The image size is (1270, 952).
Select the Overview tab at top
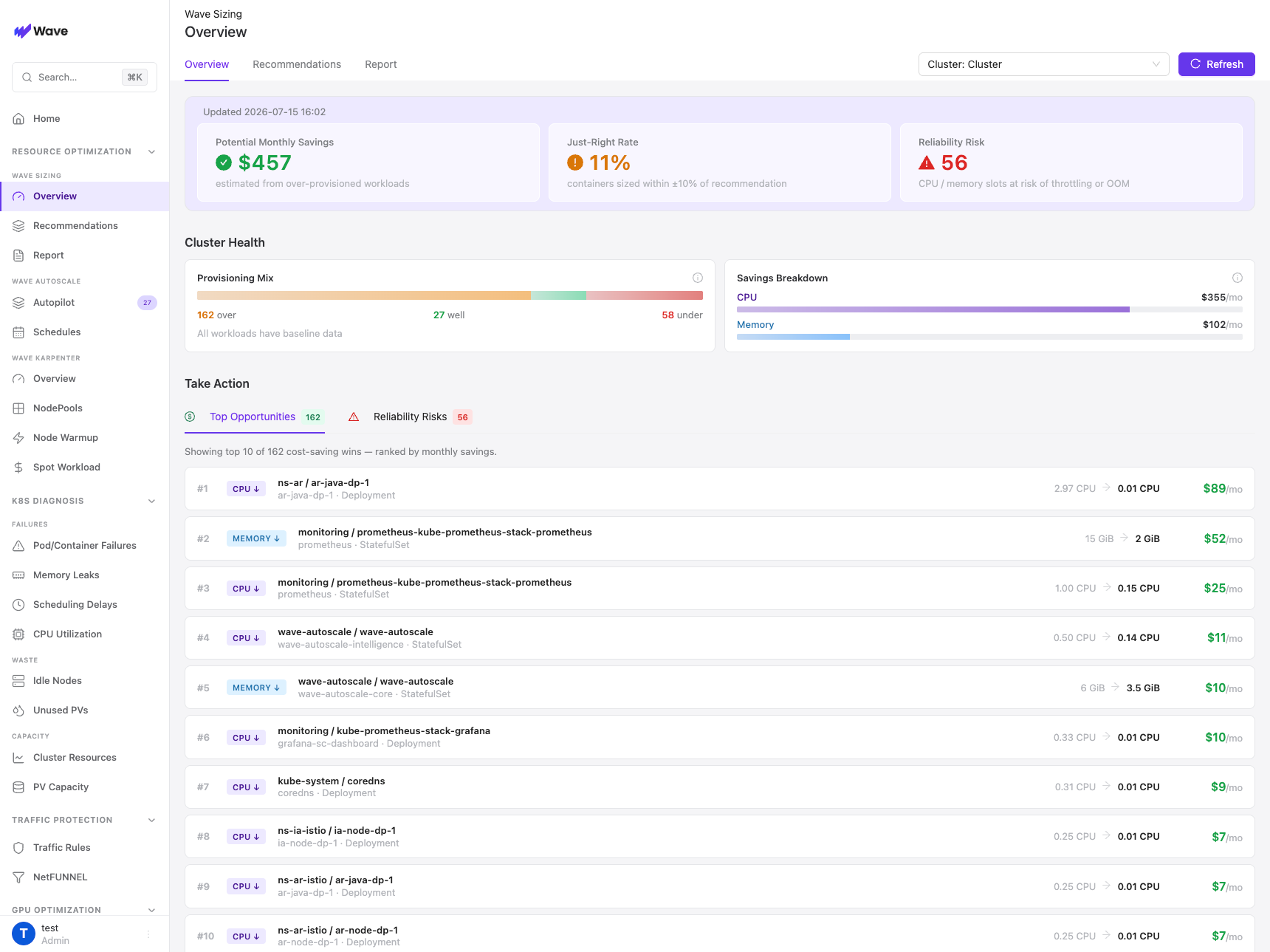(x=207, y=64)
